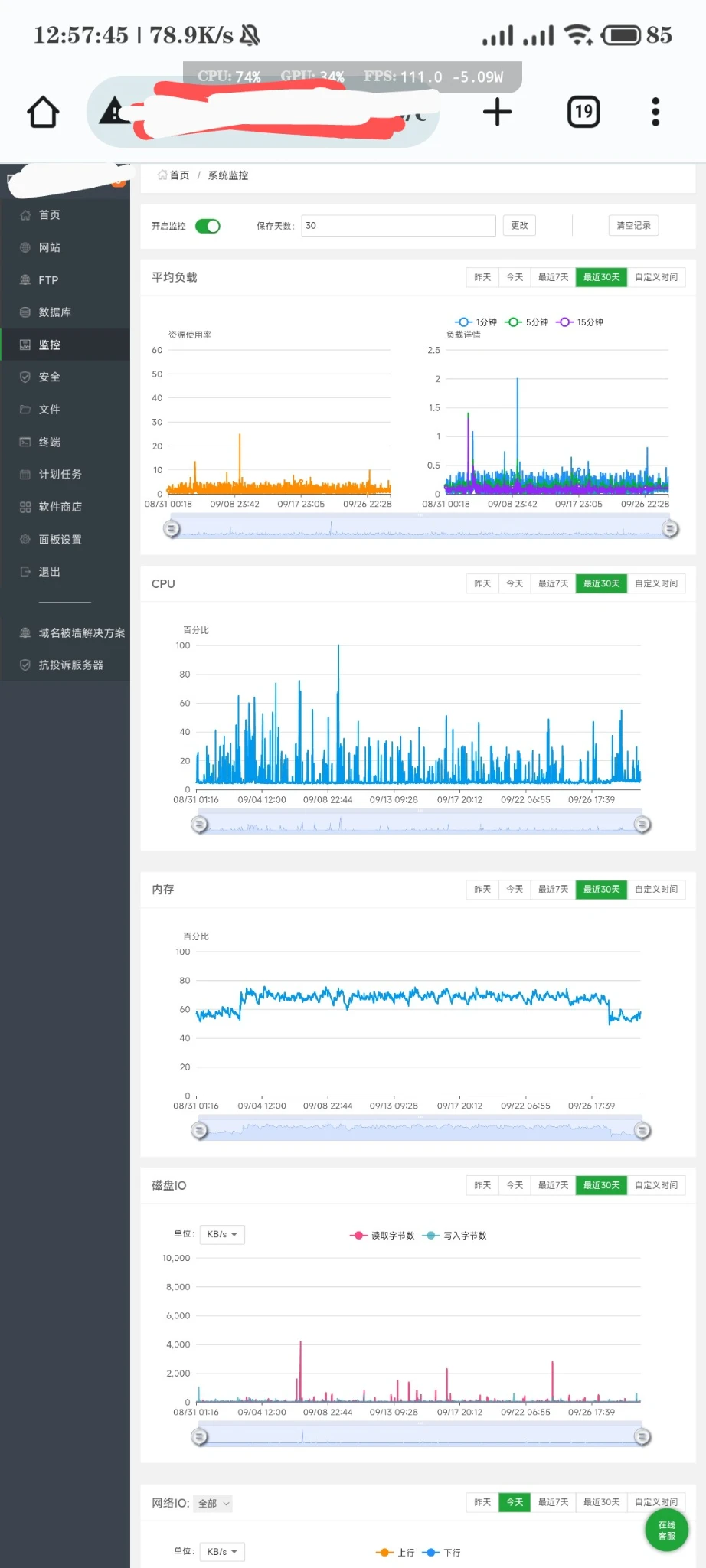This screenshot has width=706, height=1568.
Task: Click the CPU chart left range slider handle
Action: click(x=200, y=825)
